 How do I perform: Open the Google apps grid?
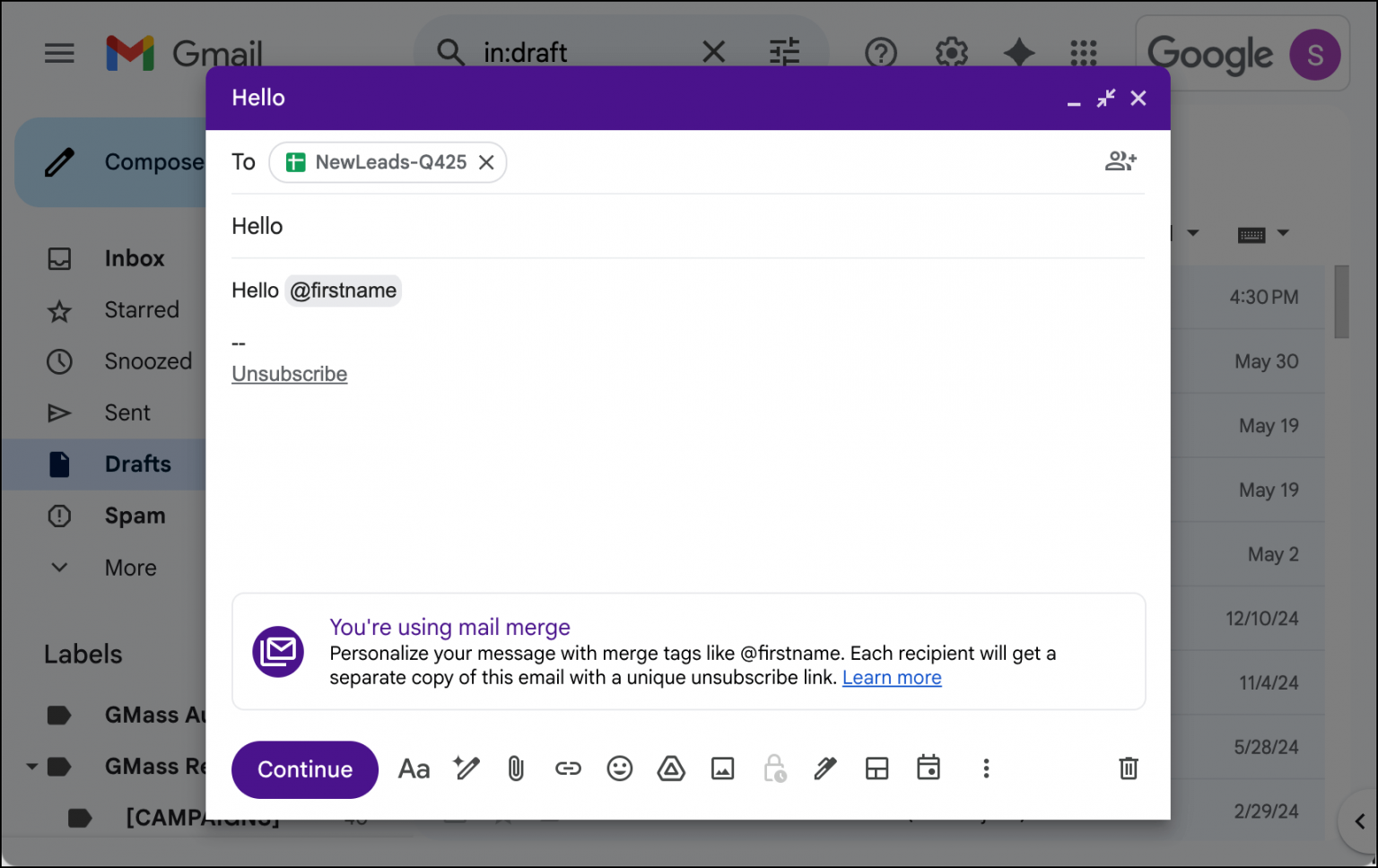coord(1083,54)
